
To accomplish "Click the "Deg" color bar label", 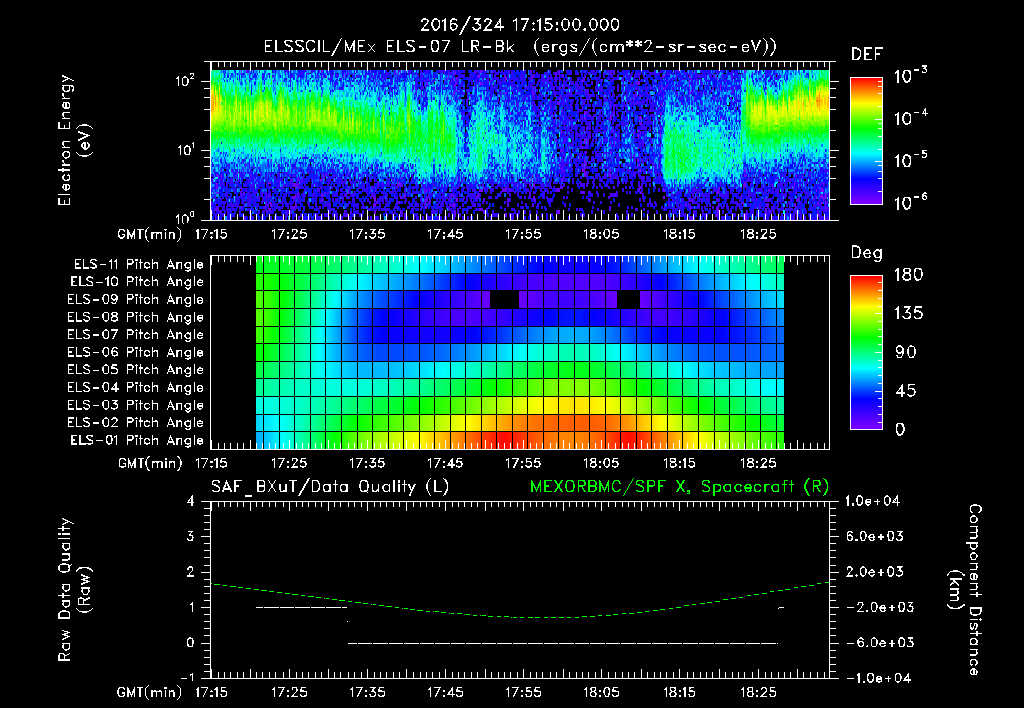I will (x=867, y=253).
